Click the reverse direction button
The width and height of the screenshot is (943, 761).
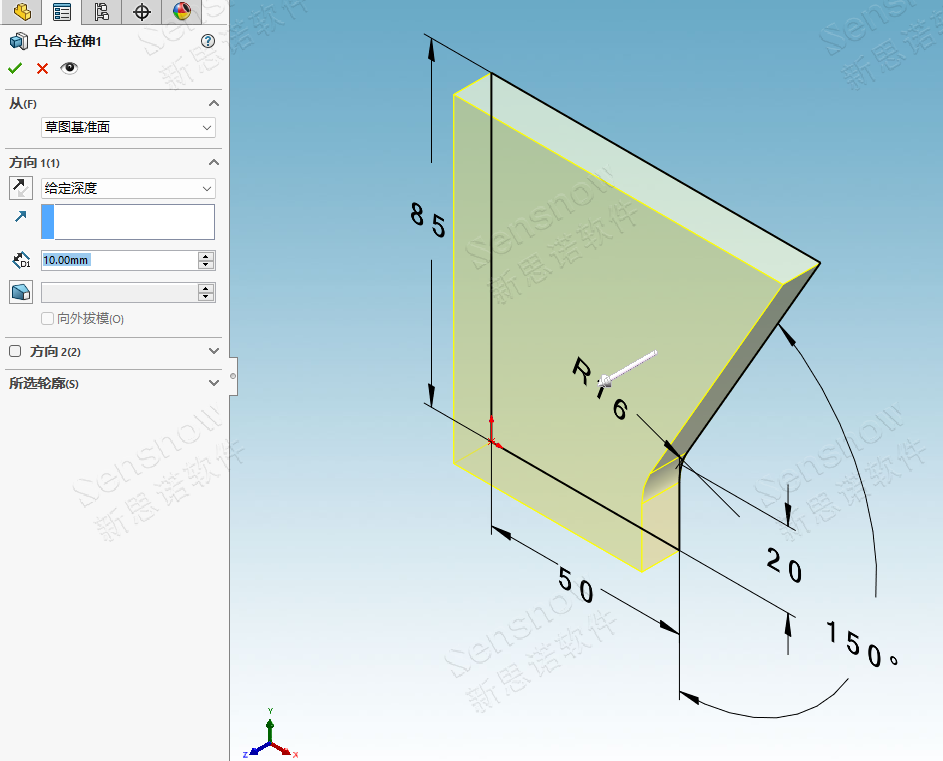(20, 187)
